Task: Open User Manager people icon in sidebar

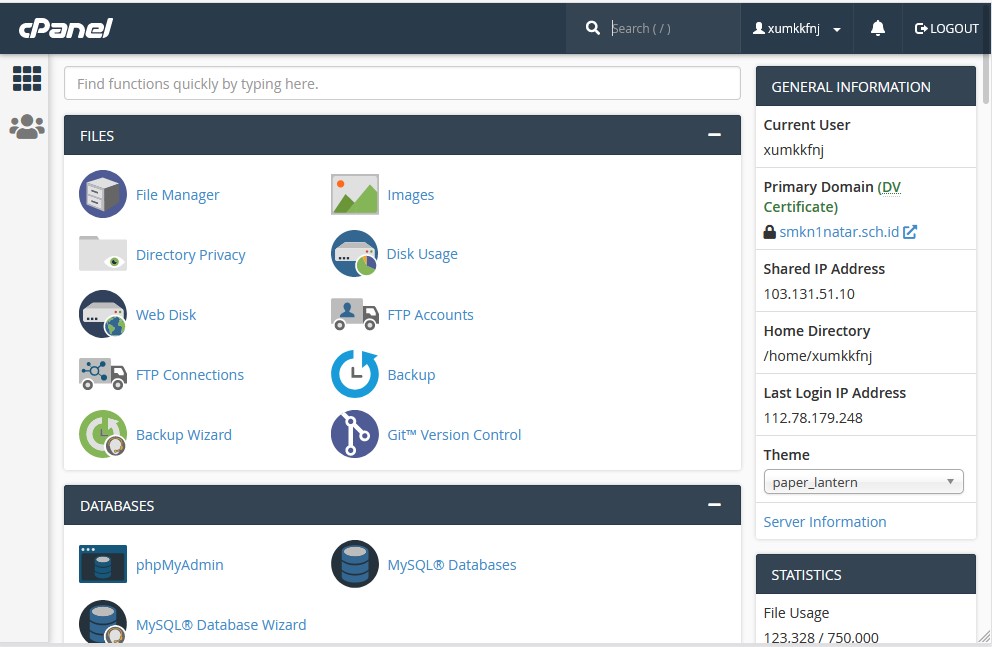Action: [x=27, y=126]
